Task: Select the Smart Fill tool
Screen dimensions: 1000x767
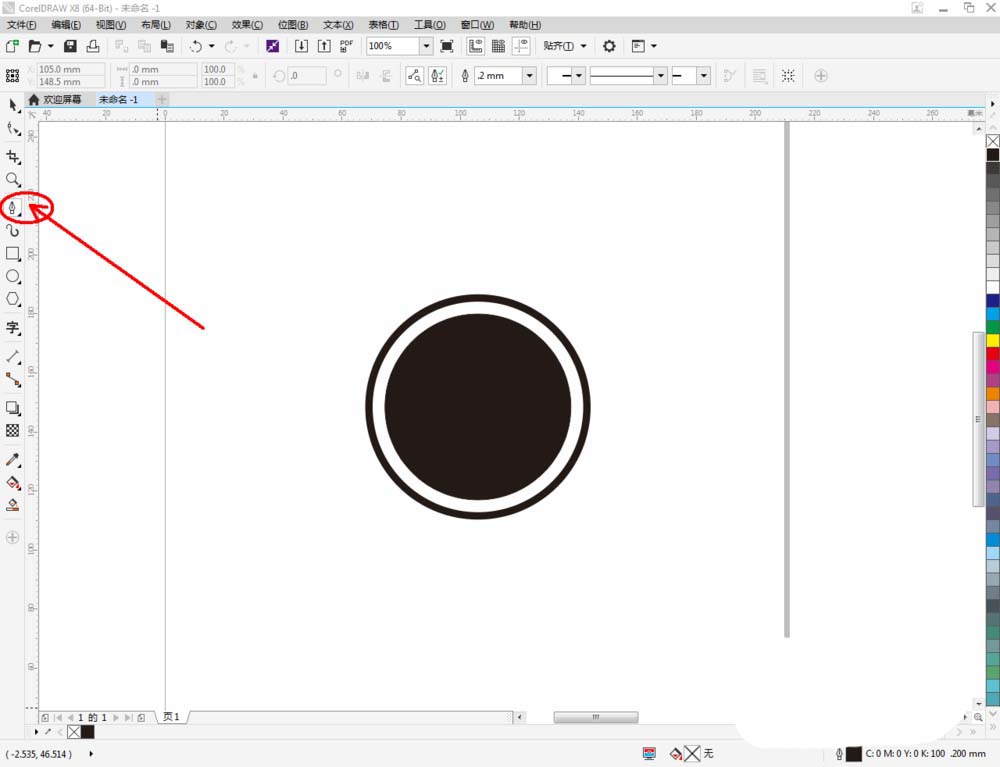Action: [x=13, y=505]
